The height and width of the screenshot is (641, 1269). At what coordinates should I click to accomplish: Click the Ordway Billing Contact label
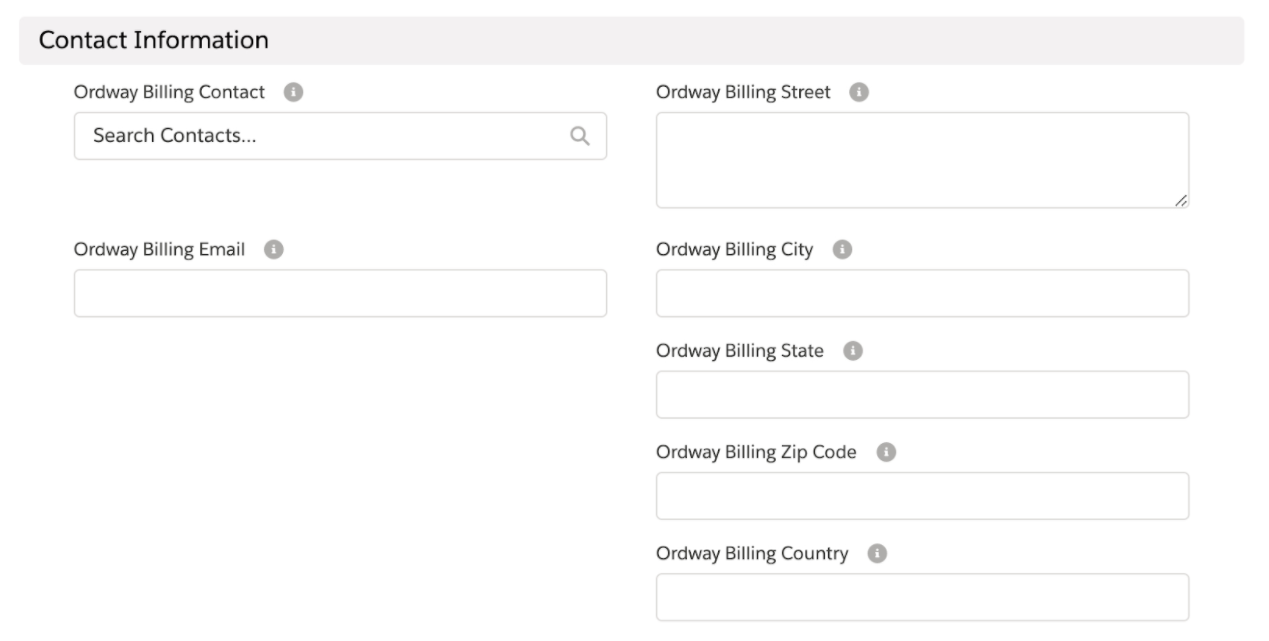(x=169, y=92)
